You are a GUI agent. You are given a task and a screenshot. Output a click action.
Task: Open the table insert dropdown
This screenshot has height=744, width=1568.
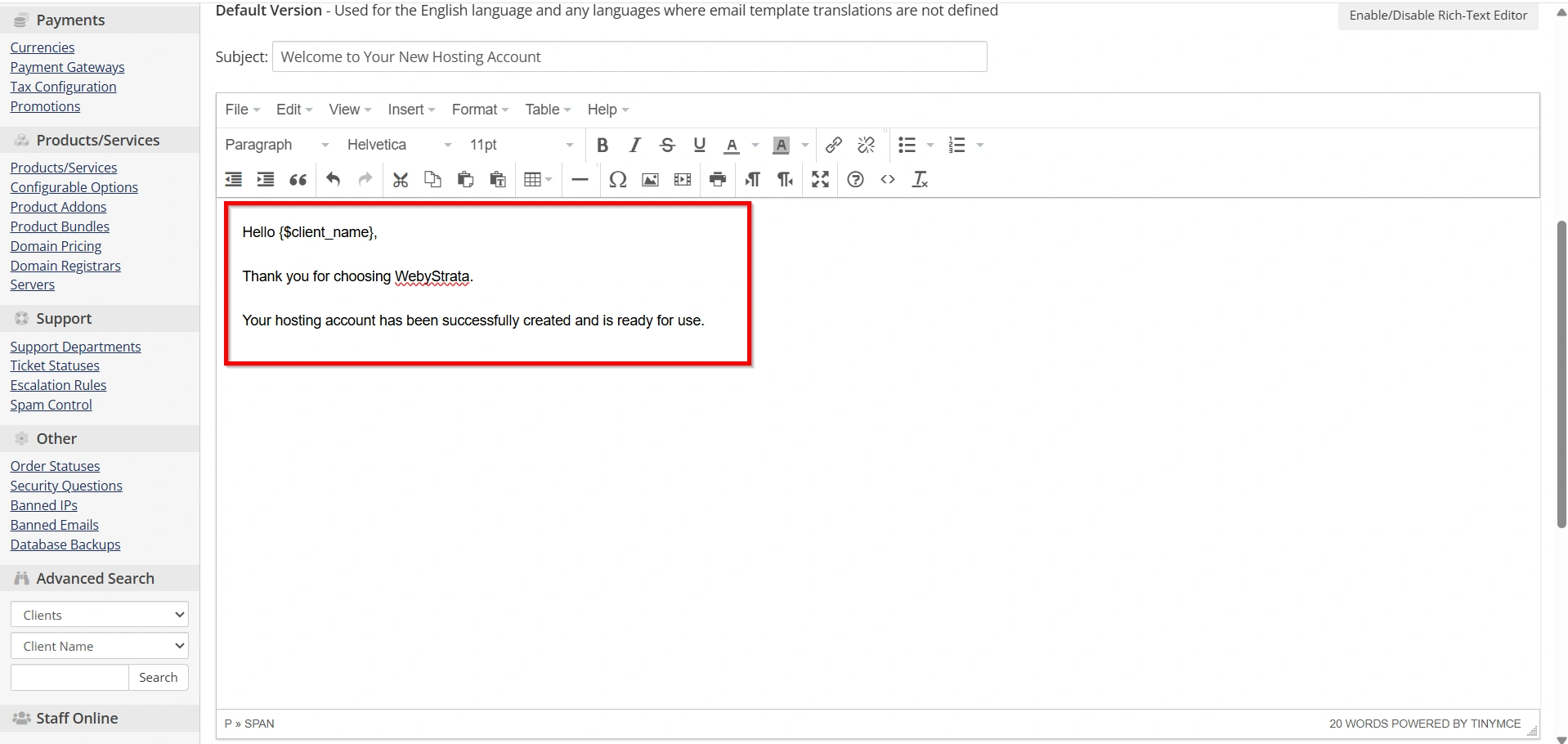pos(538,180)
